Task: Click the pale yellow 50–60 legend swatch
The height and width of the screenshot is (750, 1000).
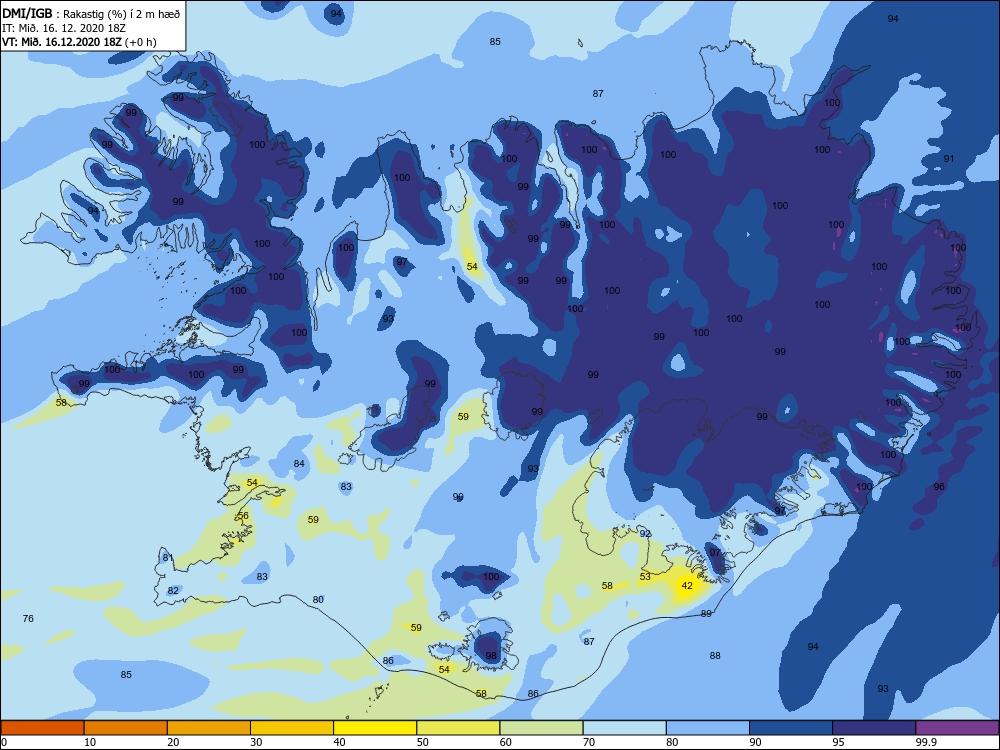Action: coord(458,728)
